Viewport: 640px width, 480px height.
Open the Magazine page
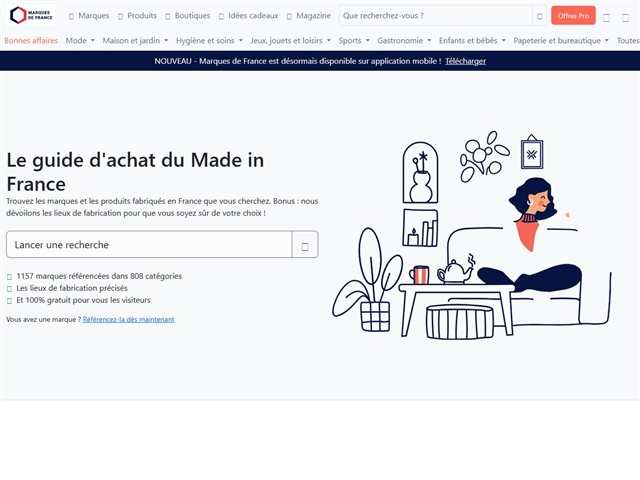(x=313, y=16)
